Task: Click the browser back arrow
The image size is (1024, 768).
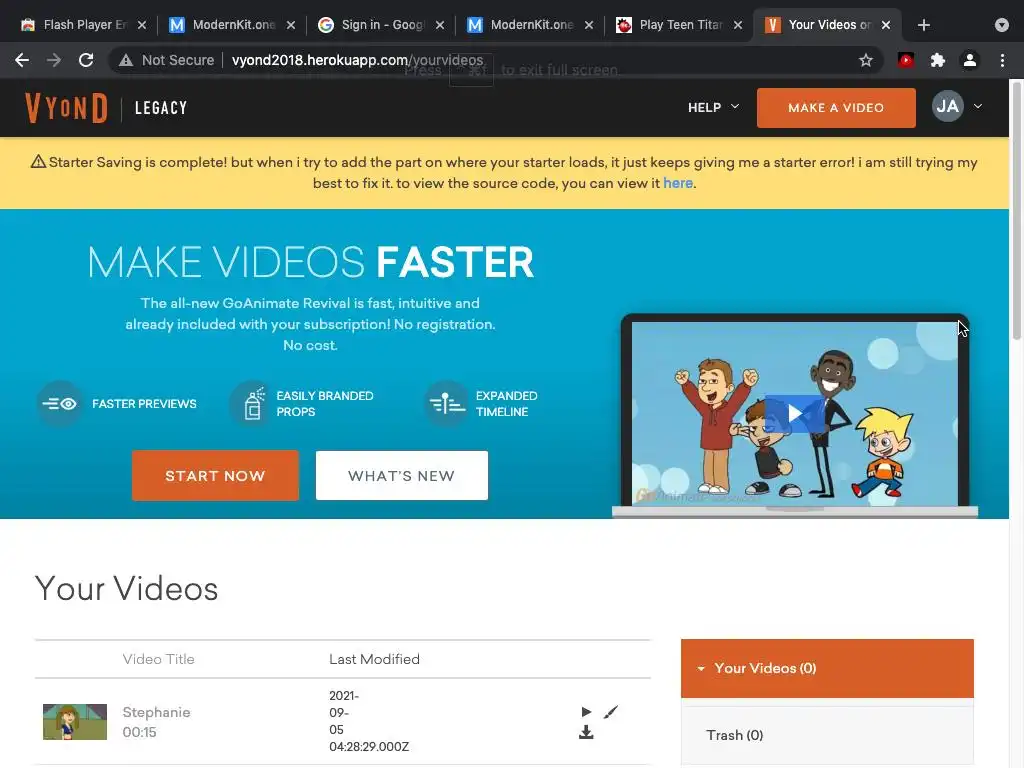Action: [x=22, y=60]
